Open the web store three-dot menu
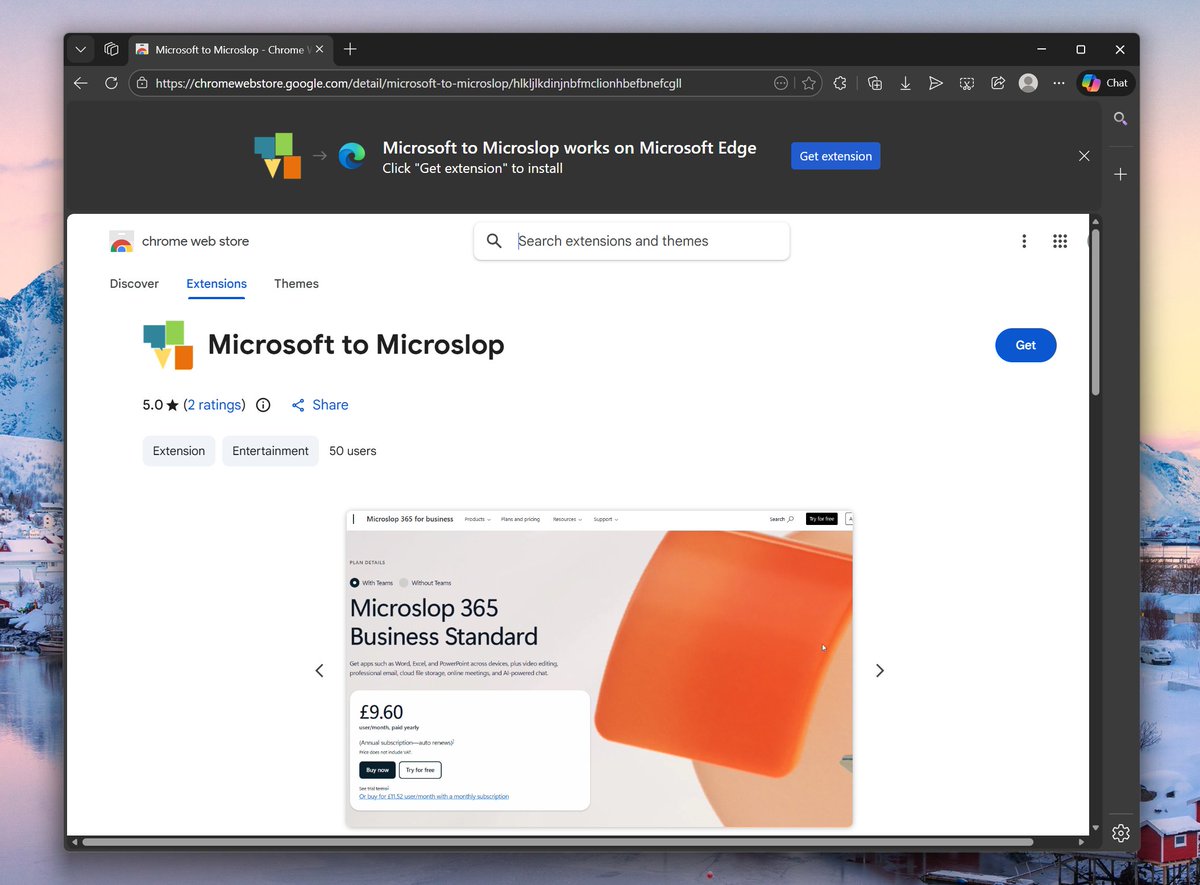 click(1024, 241)
